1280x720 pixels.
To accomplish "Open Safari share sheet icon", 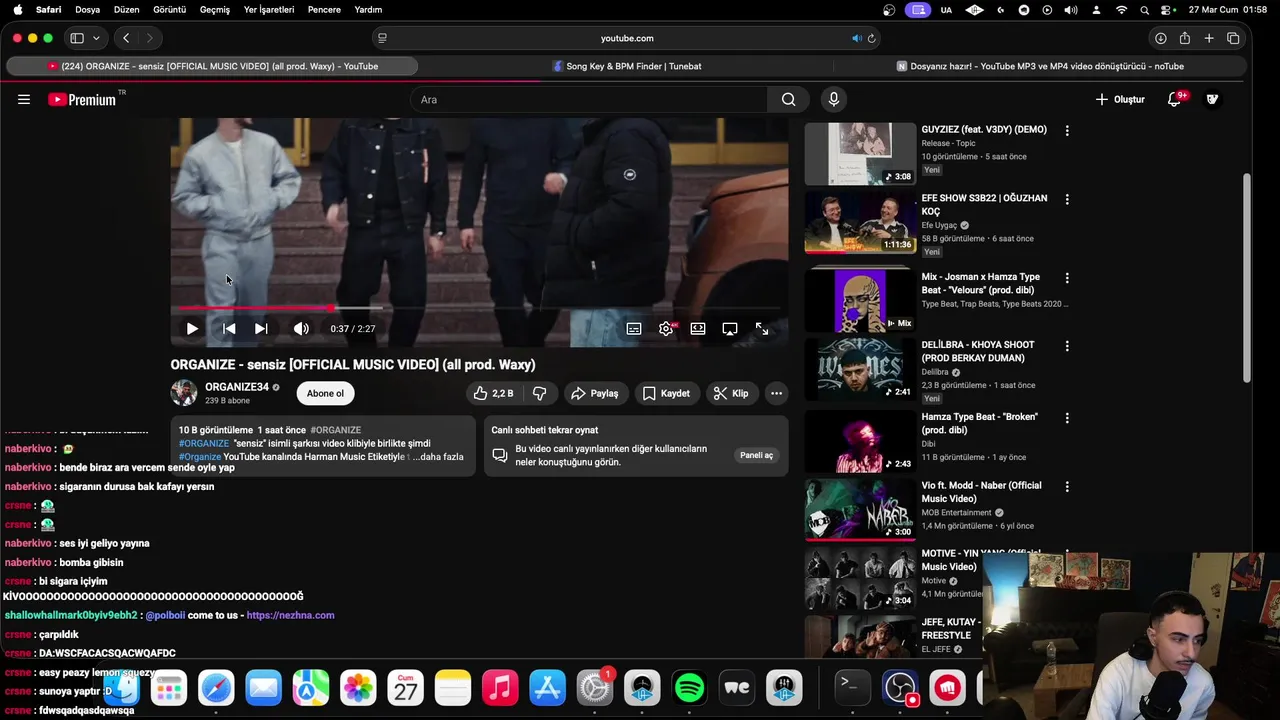I will [1185, 38].
